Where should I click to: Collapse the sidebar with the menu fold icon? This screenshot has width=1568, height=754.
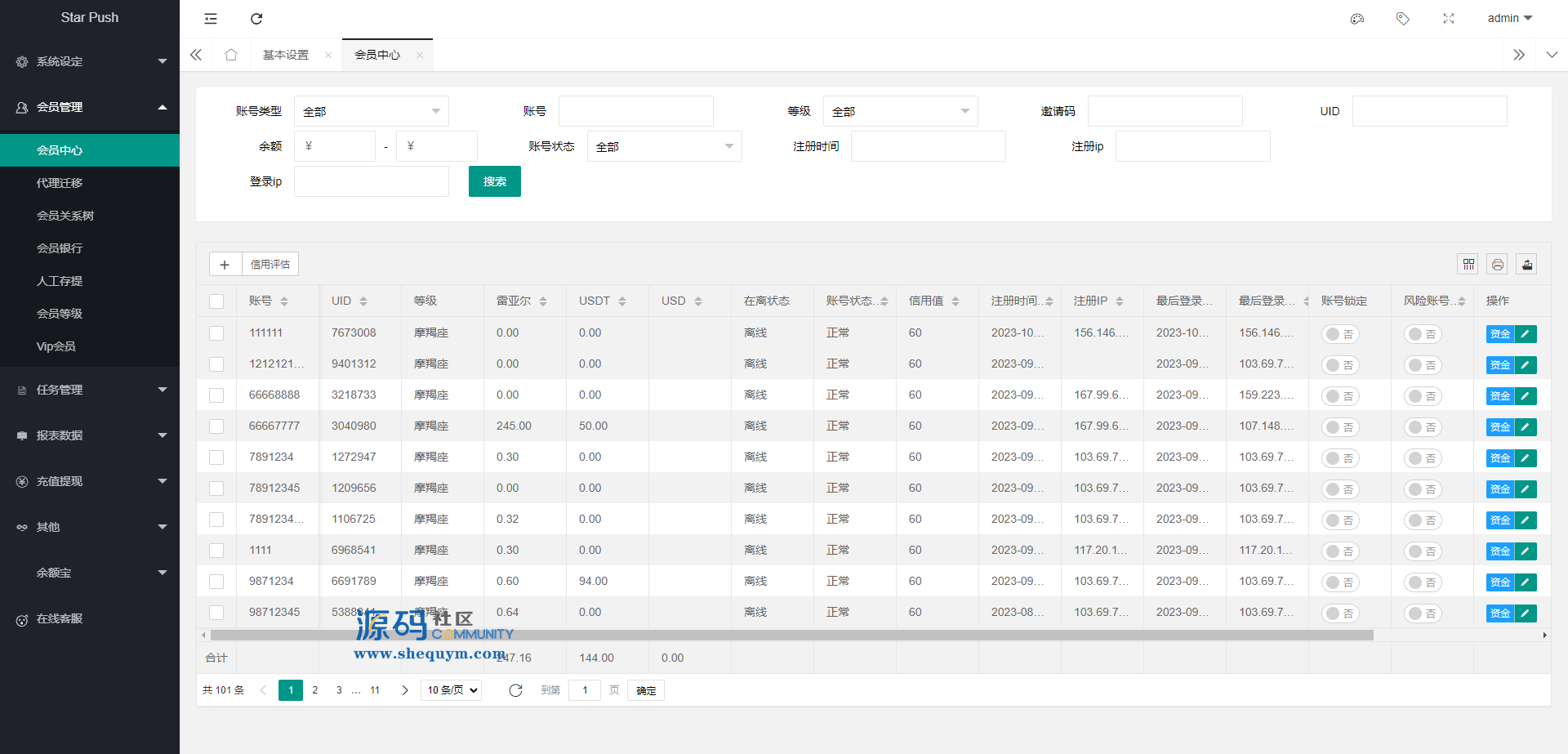(x=211, y=19)
